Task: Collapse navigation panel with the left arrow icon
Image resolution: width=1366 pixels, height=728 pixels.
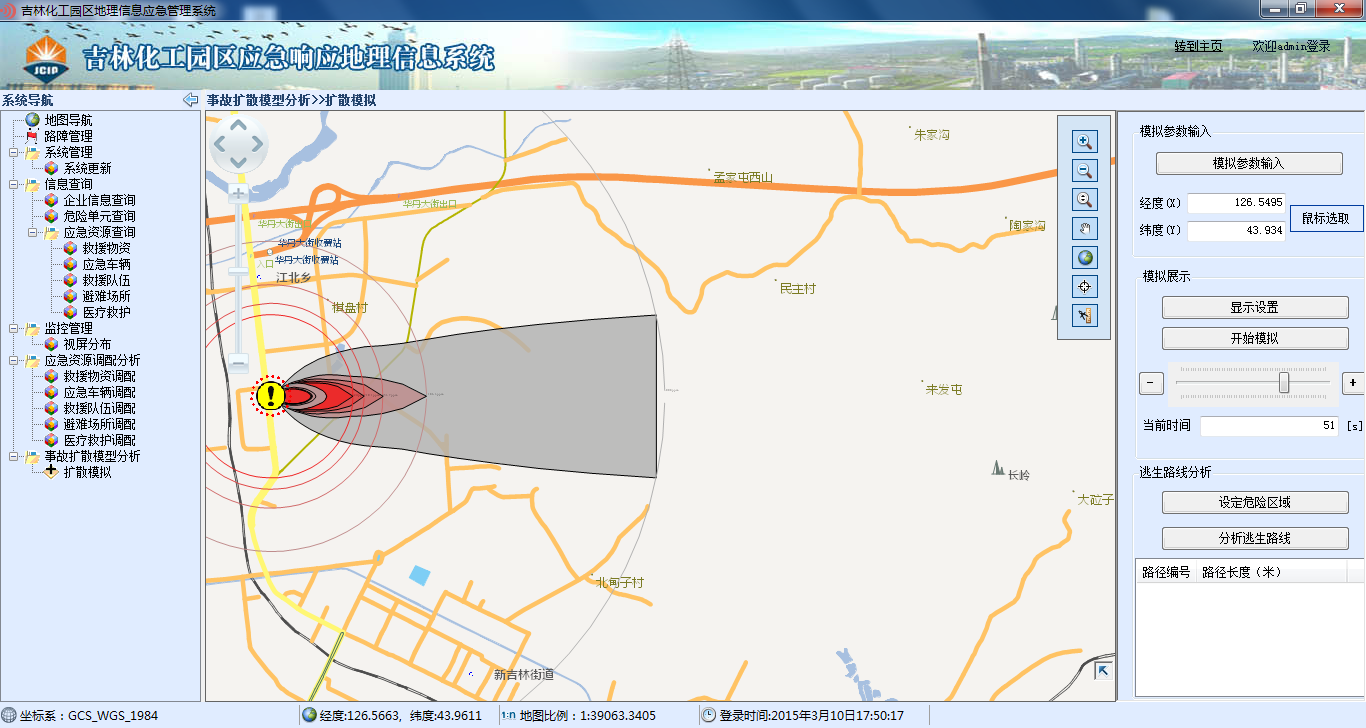Action: coord(190,100)
